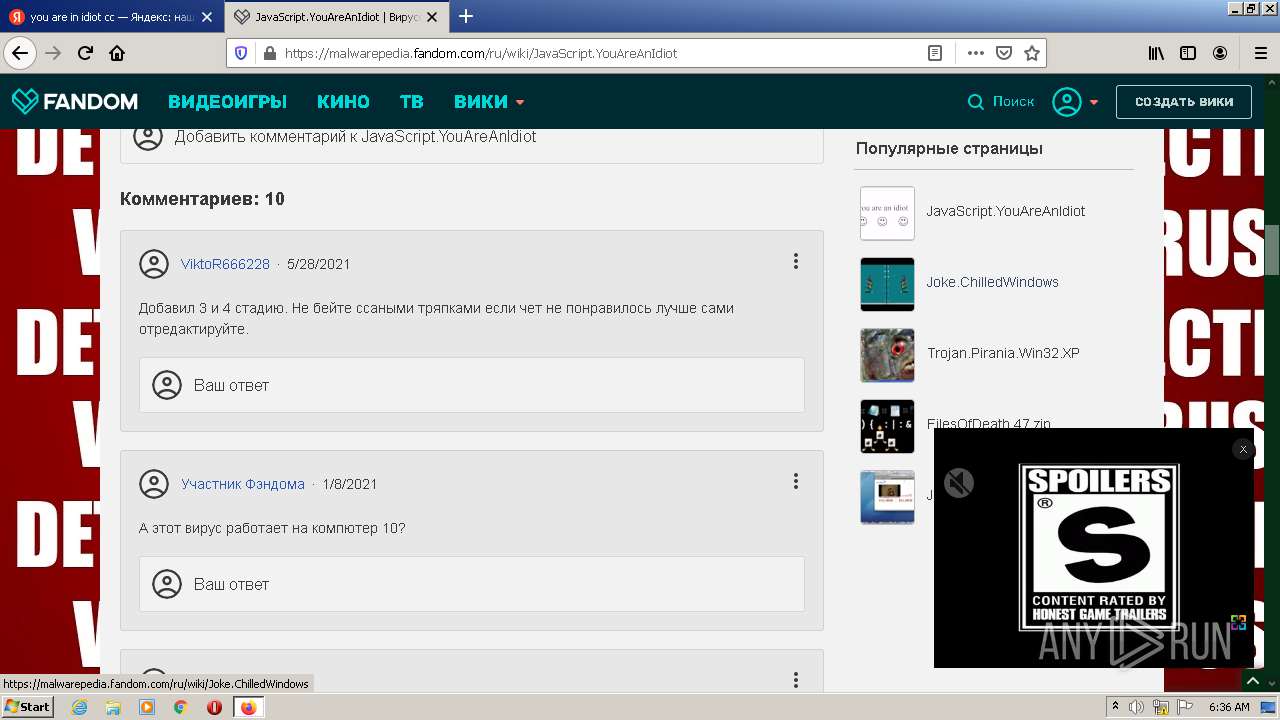Close the floating video player

(x=1243, y=449)
